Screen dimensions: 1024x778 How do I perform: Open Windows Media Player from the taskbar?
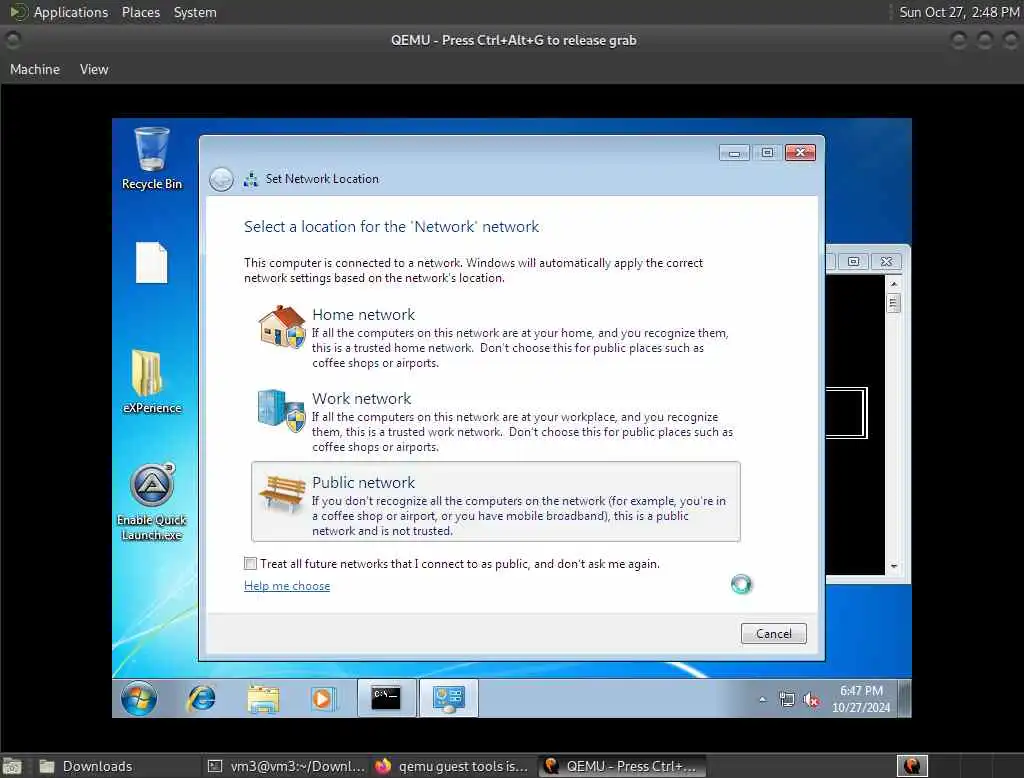coord(323,698)
